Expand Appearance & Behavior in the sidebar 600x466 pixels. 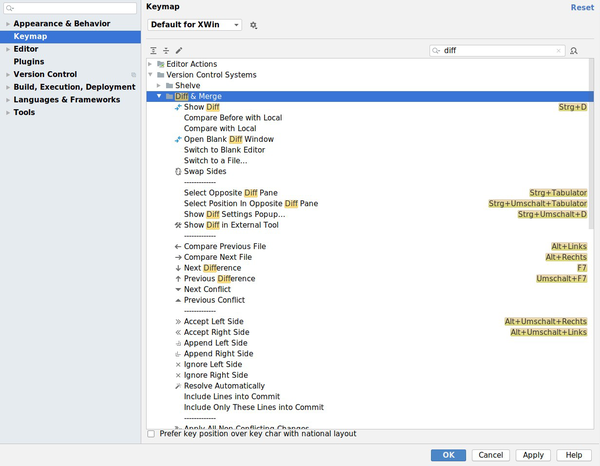(x=8, y=24)
